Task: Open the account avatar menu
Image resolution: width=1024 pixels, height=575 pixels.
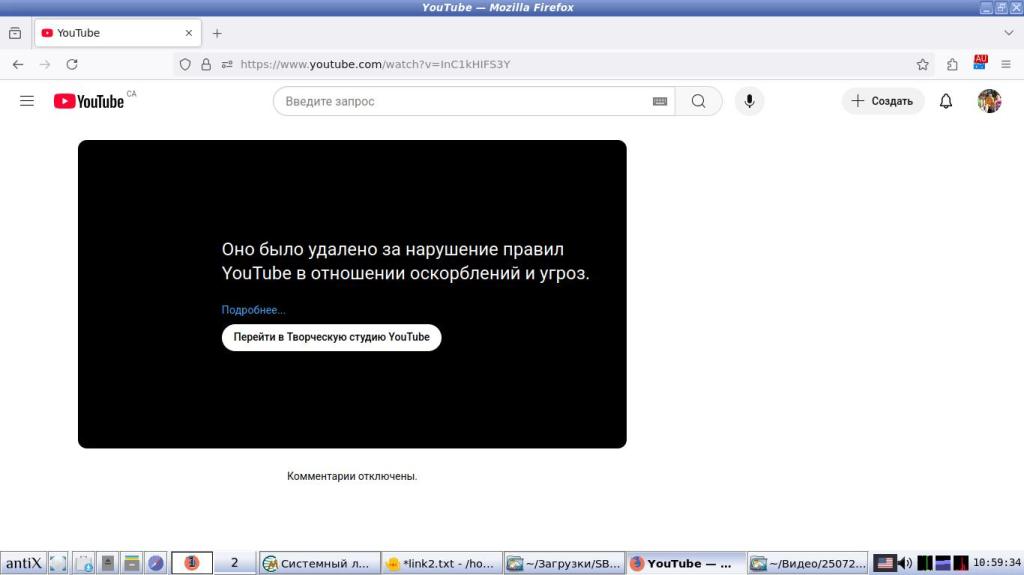Action: (989, 101)
